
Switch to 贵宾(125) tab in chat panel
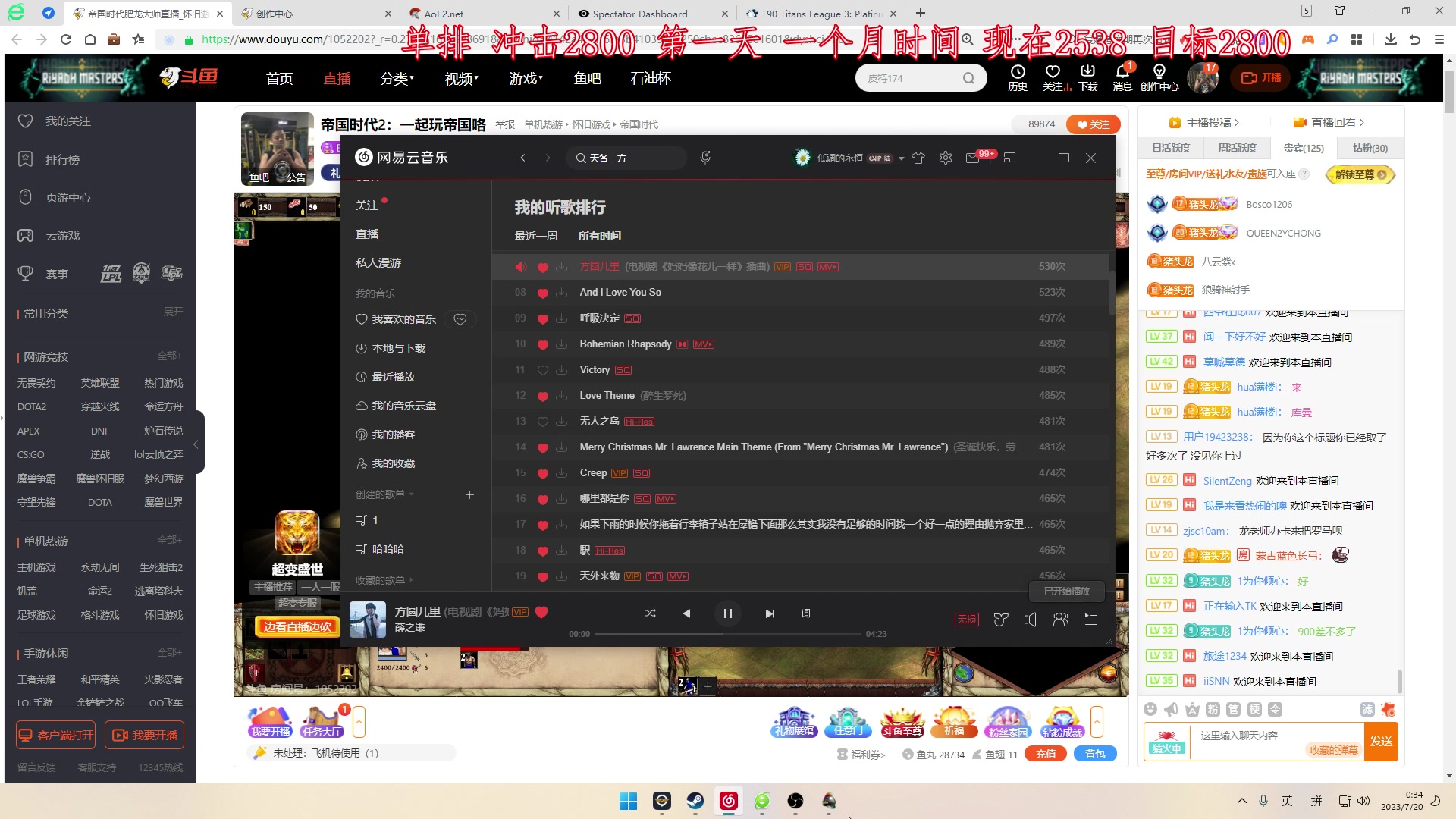pyautogui.click(x=1304, y=148)
